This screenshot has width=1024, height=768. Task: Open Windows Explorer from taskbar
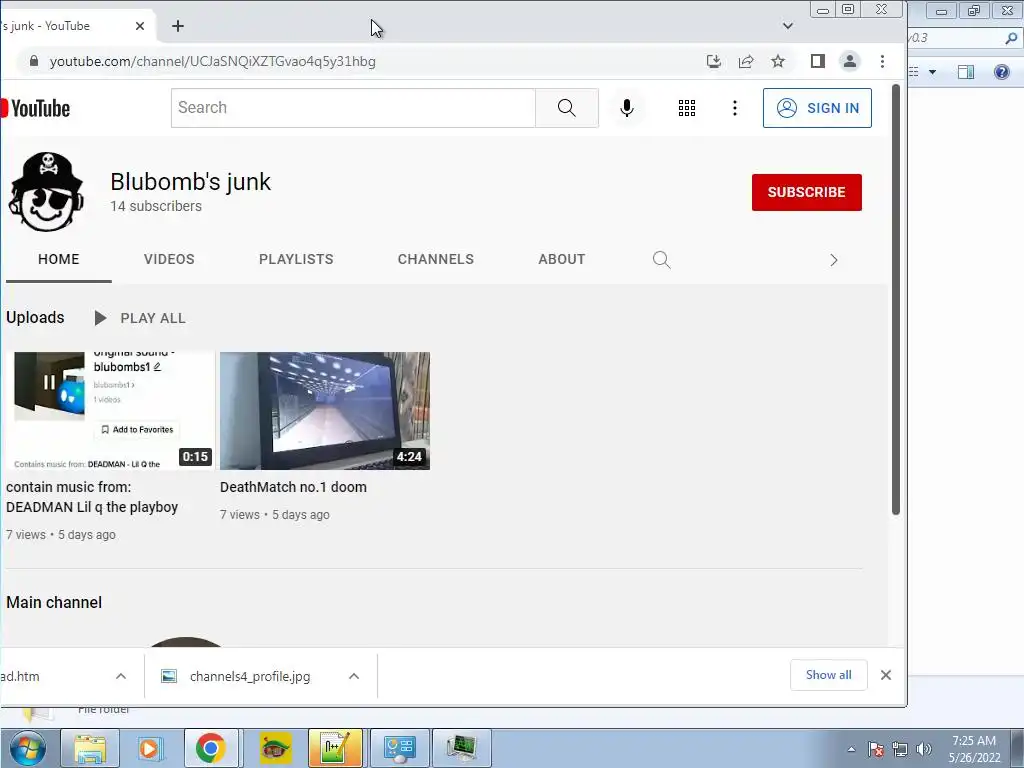tap(90, 748)
